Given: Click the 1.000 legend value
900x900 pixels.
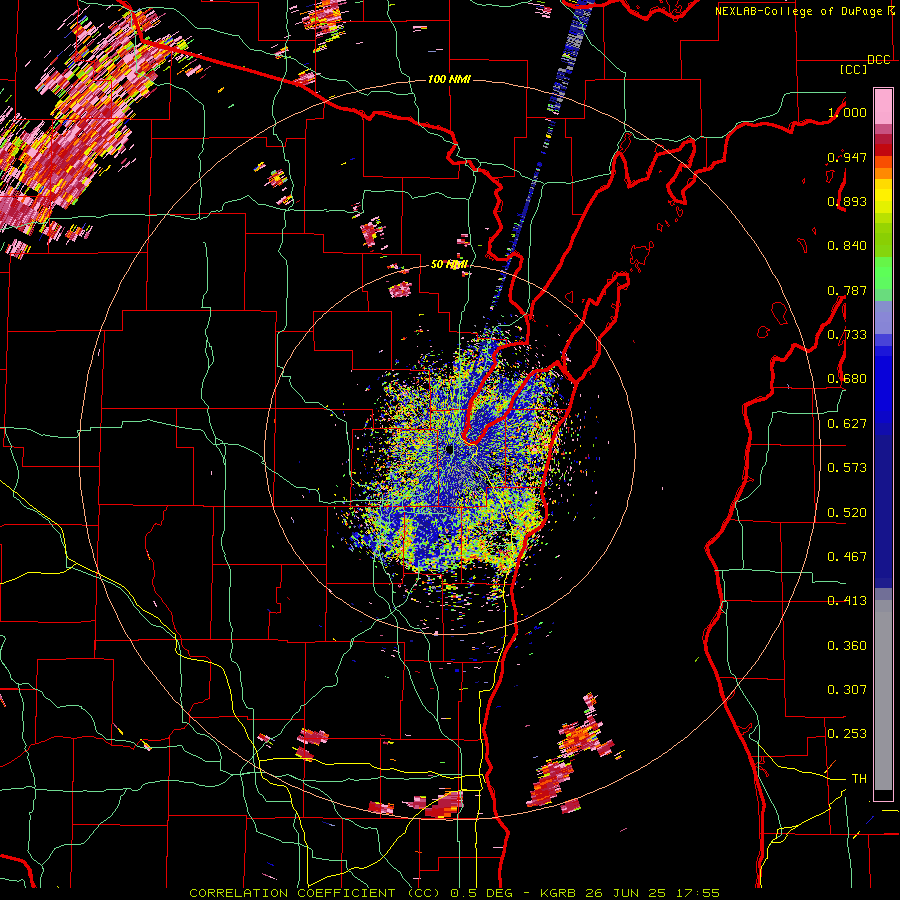Looking at the screenshot, I should point(847,112).
